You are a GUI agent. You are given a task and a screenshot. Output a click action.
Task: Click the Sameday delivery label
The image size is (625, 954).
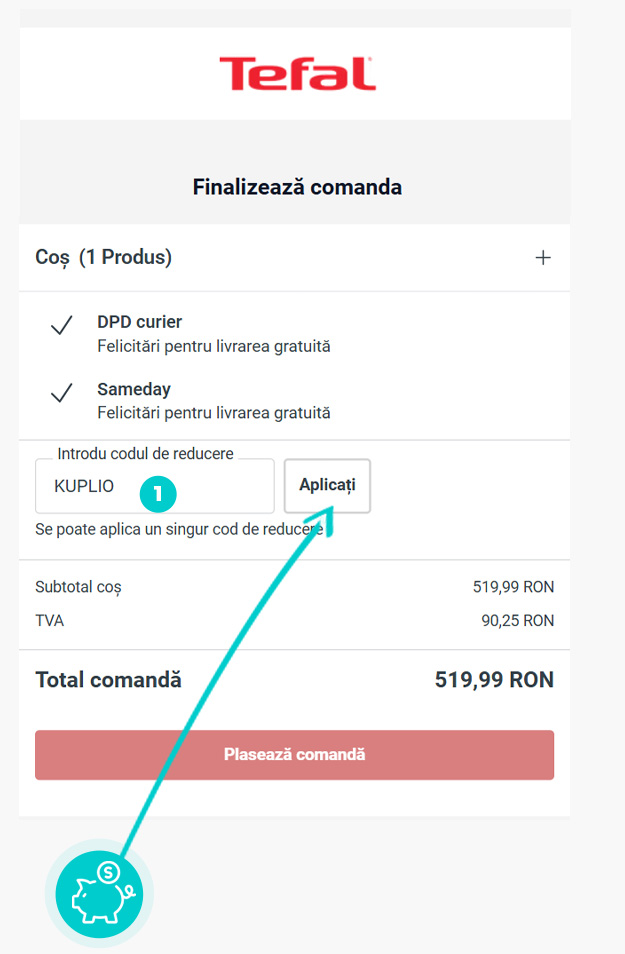[128, 389]
